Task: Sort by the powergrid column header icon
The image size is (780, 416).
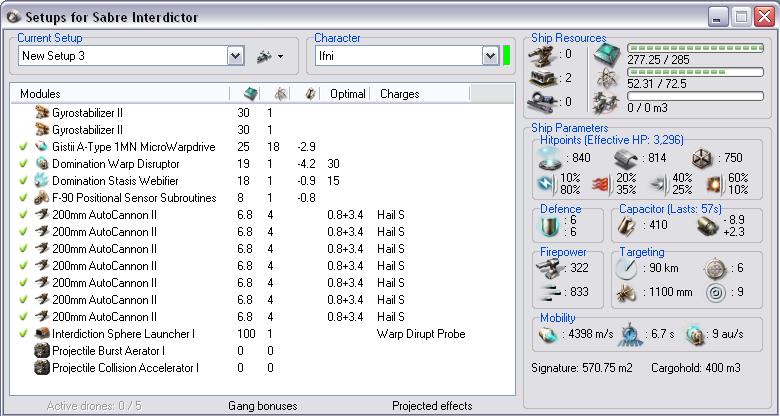Action: (281, 94)
